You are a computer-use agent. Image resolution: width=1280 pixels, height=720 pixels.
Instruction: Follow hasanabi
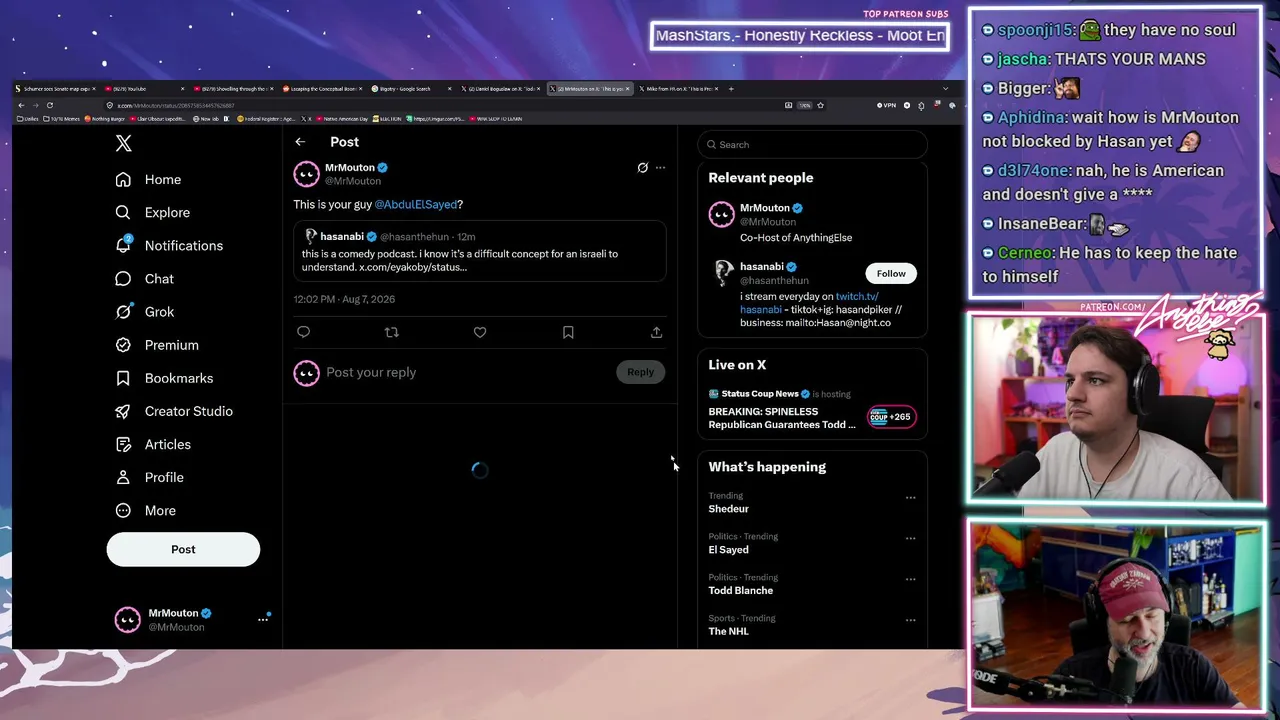[891, 274]
